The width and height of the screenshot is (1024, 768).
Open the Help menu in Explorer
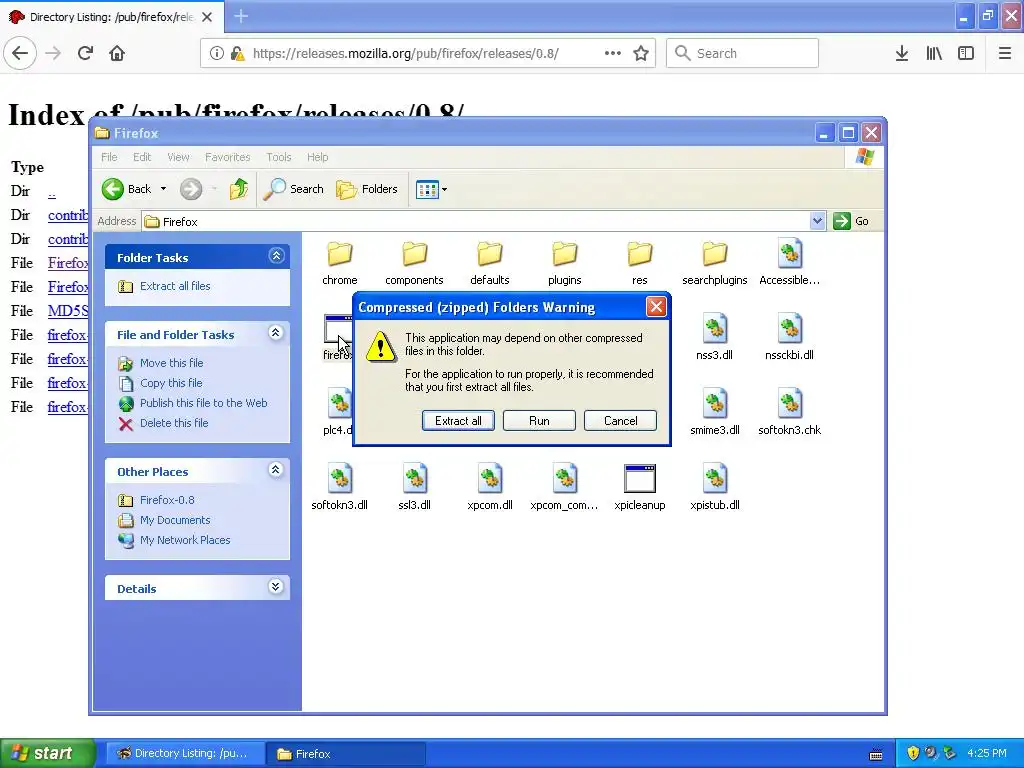(317, 157)
